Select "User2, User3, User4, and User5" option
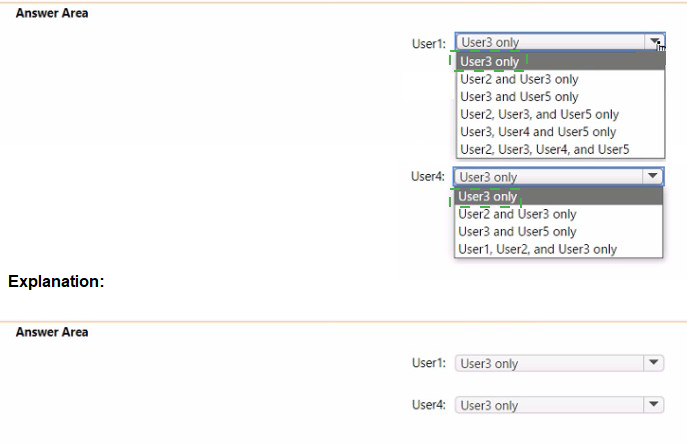687x444 pixels. tap(560, 149)
